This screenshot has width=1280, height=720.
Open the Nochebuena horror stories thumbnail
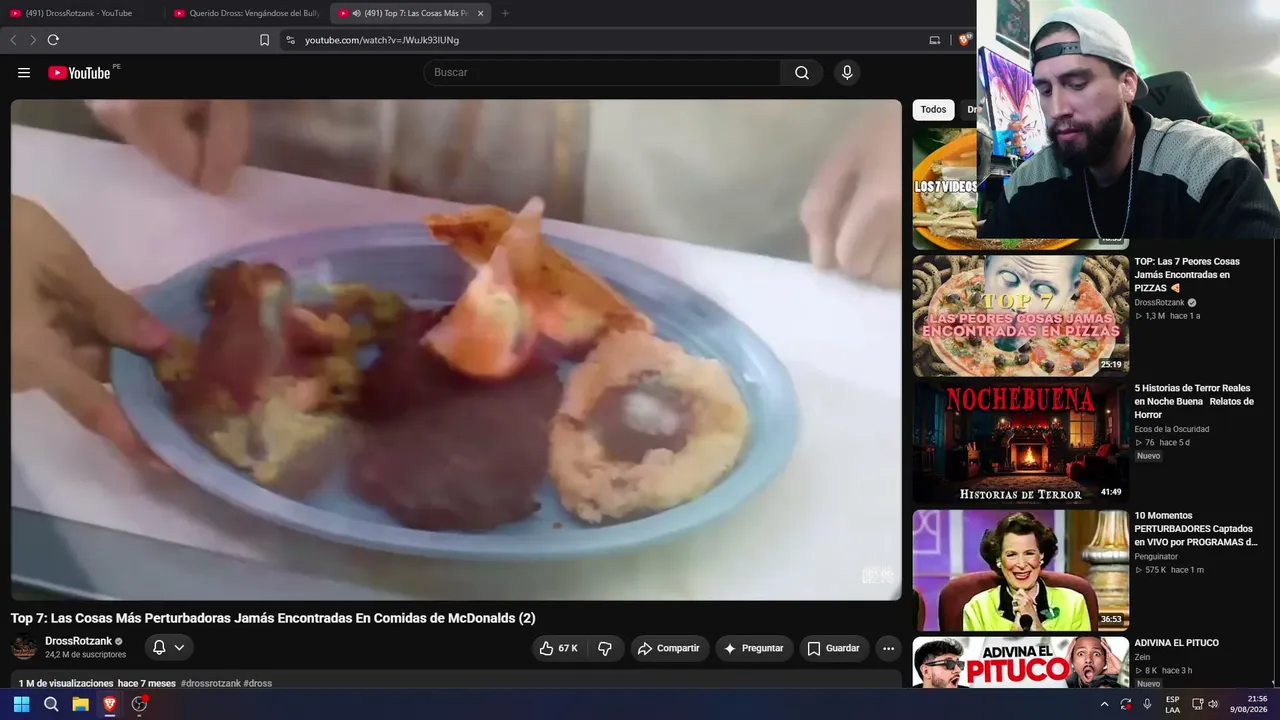(1021, 443)
